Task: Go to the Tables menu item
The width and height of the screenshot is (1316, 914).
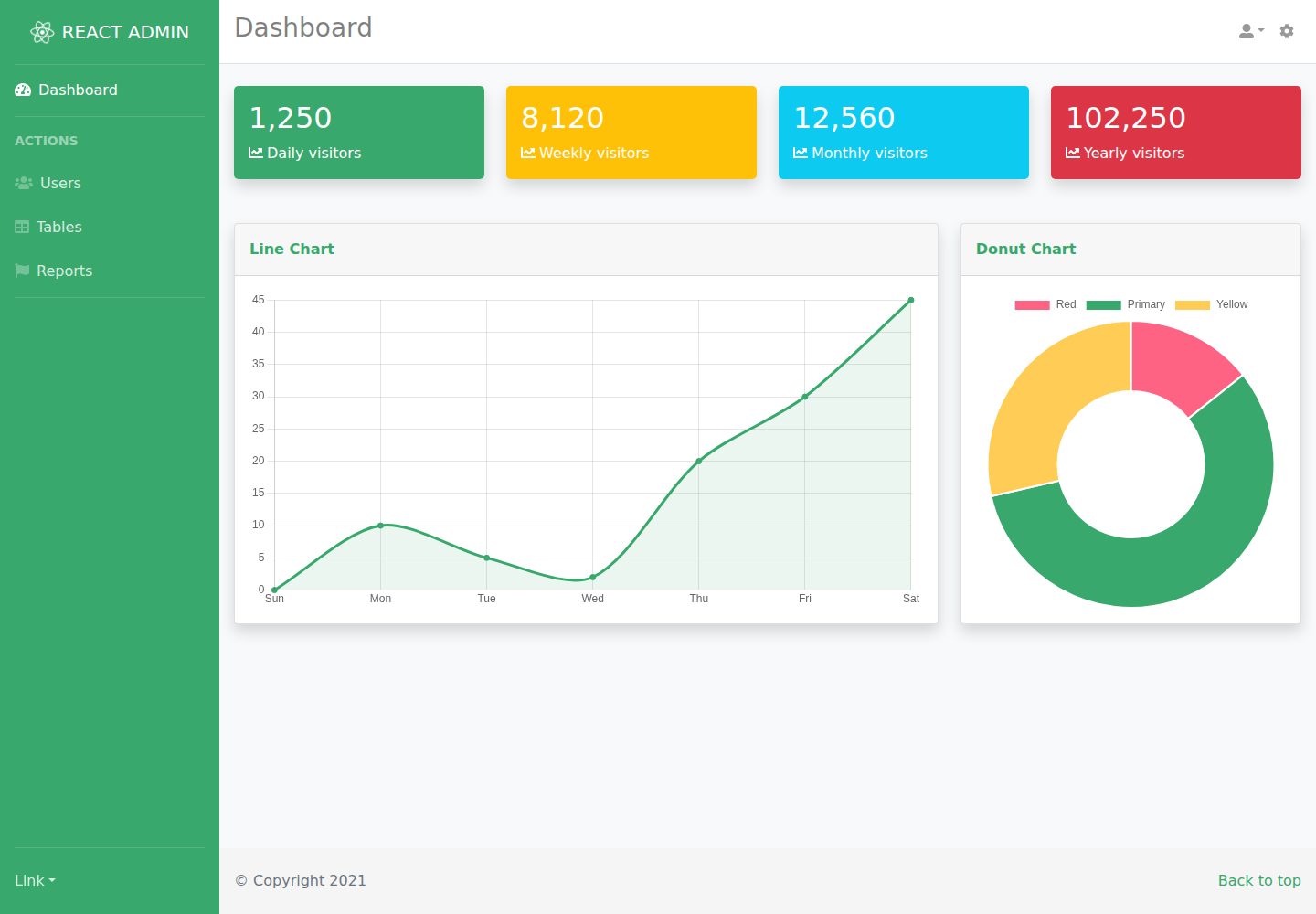Action: tap(110, 227)
